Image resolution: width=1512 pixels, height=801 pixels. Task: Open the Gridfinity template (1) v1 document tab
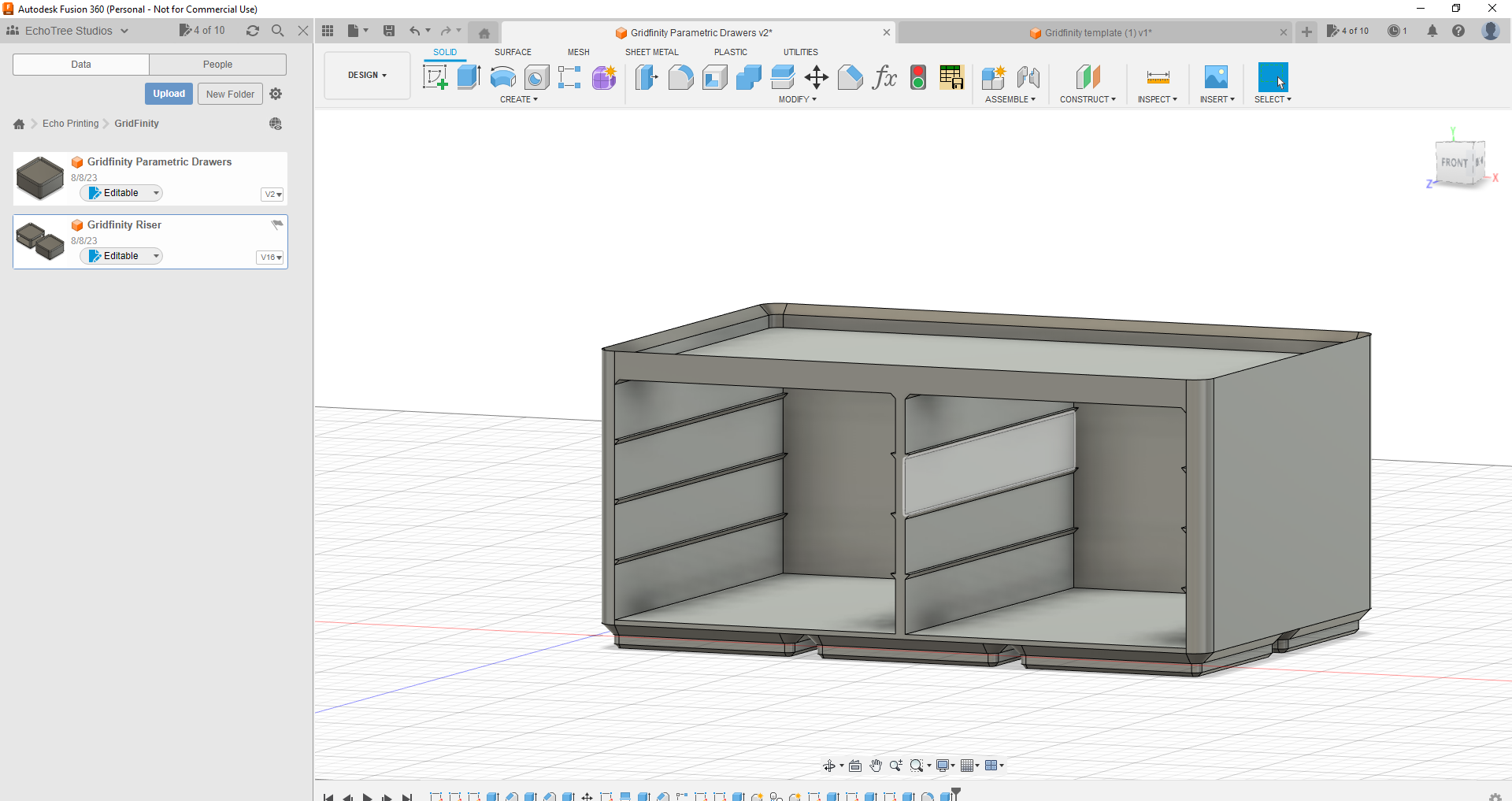tap(1098, 32)
